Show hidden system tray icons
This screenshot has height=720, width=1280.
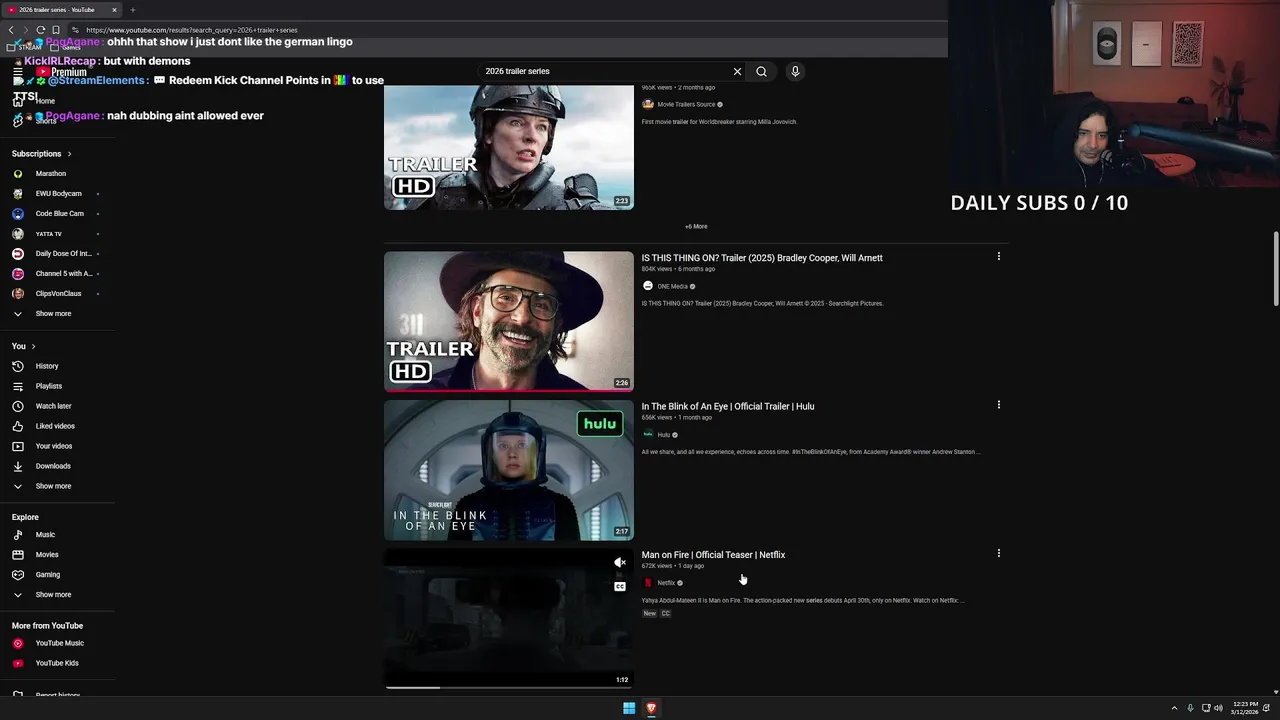coord(1174,708)
